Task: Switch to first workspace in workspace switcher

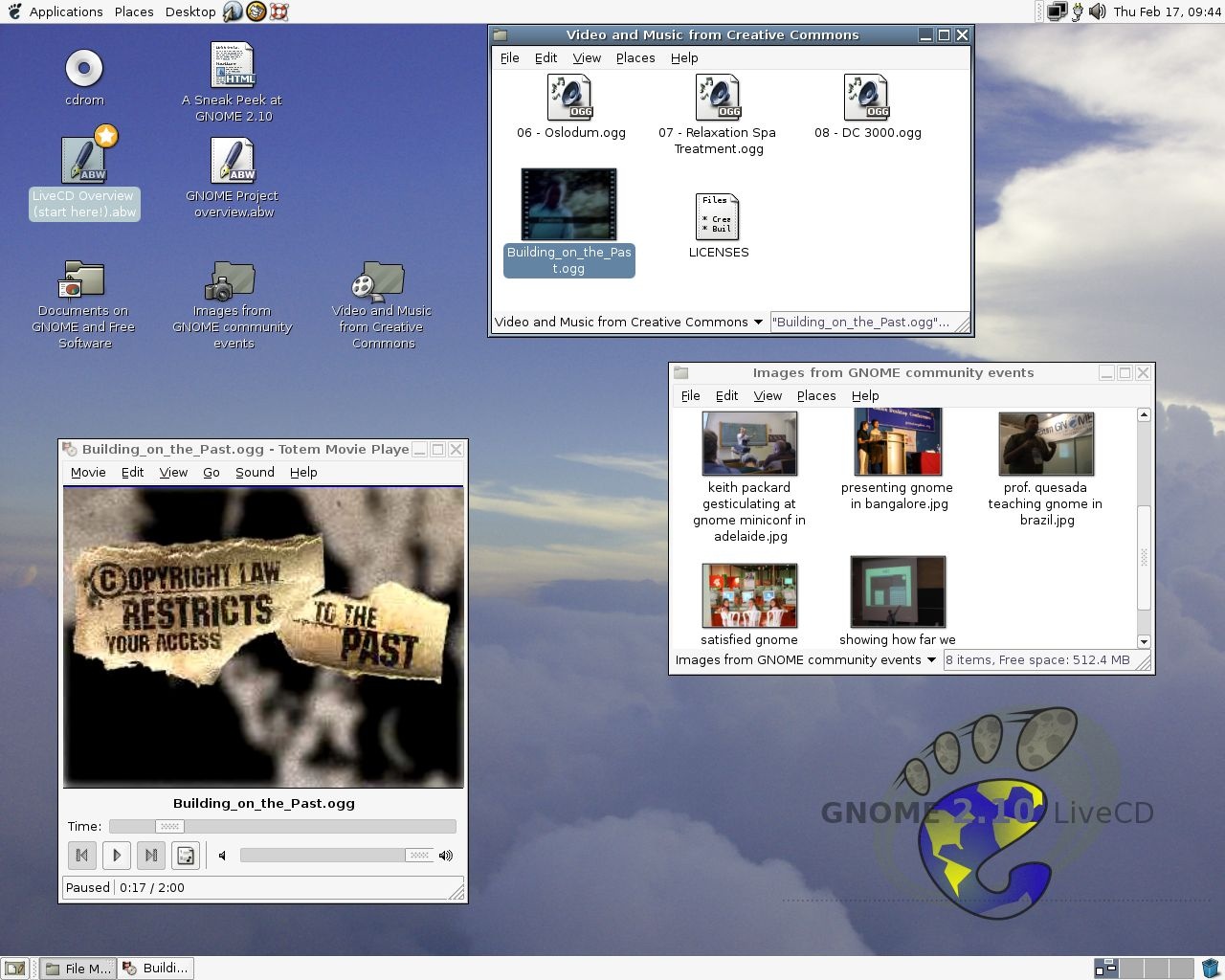Action: pyautogui.click(x=1105, y=969)
